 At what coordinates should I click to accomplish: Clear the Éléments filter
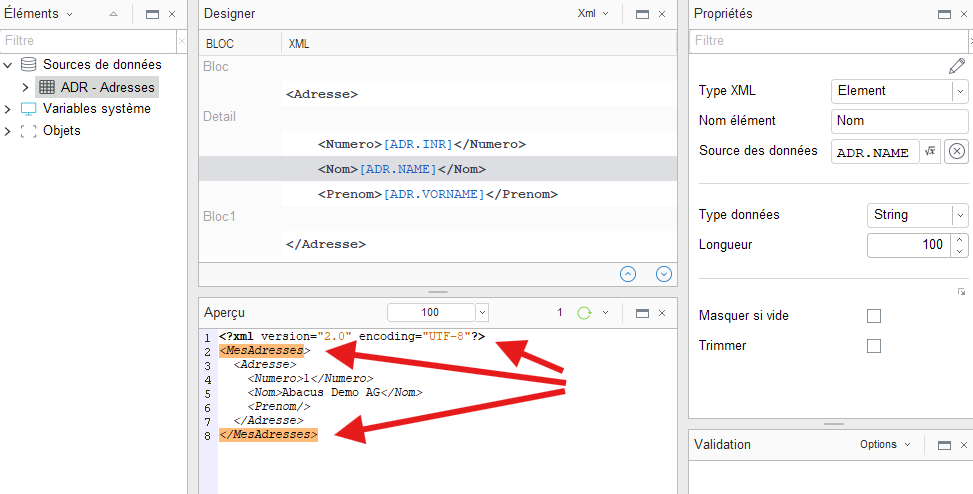coord(181,41)
